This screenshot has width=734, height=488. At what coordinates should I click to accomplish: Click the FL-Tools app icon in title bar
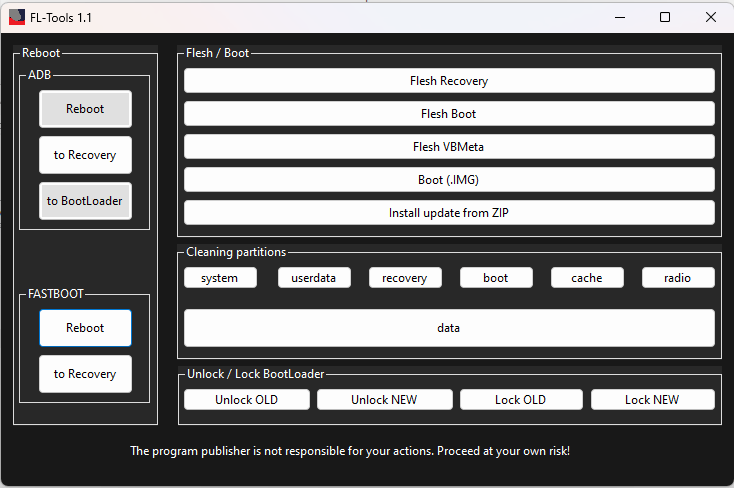pyautogui.click(x=17, y=17)
